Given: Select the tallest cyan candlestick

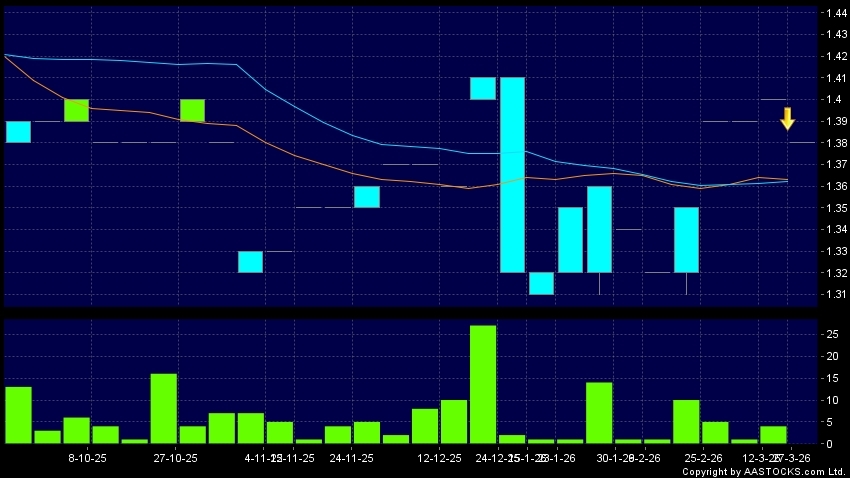Looking at the screenshot, I should pos(512,174).
